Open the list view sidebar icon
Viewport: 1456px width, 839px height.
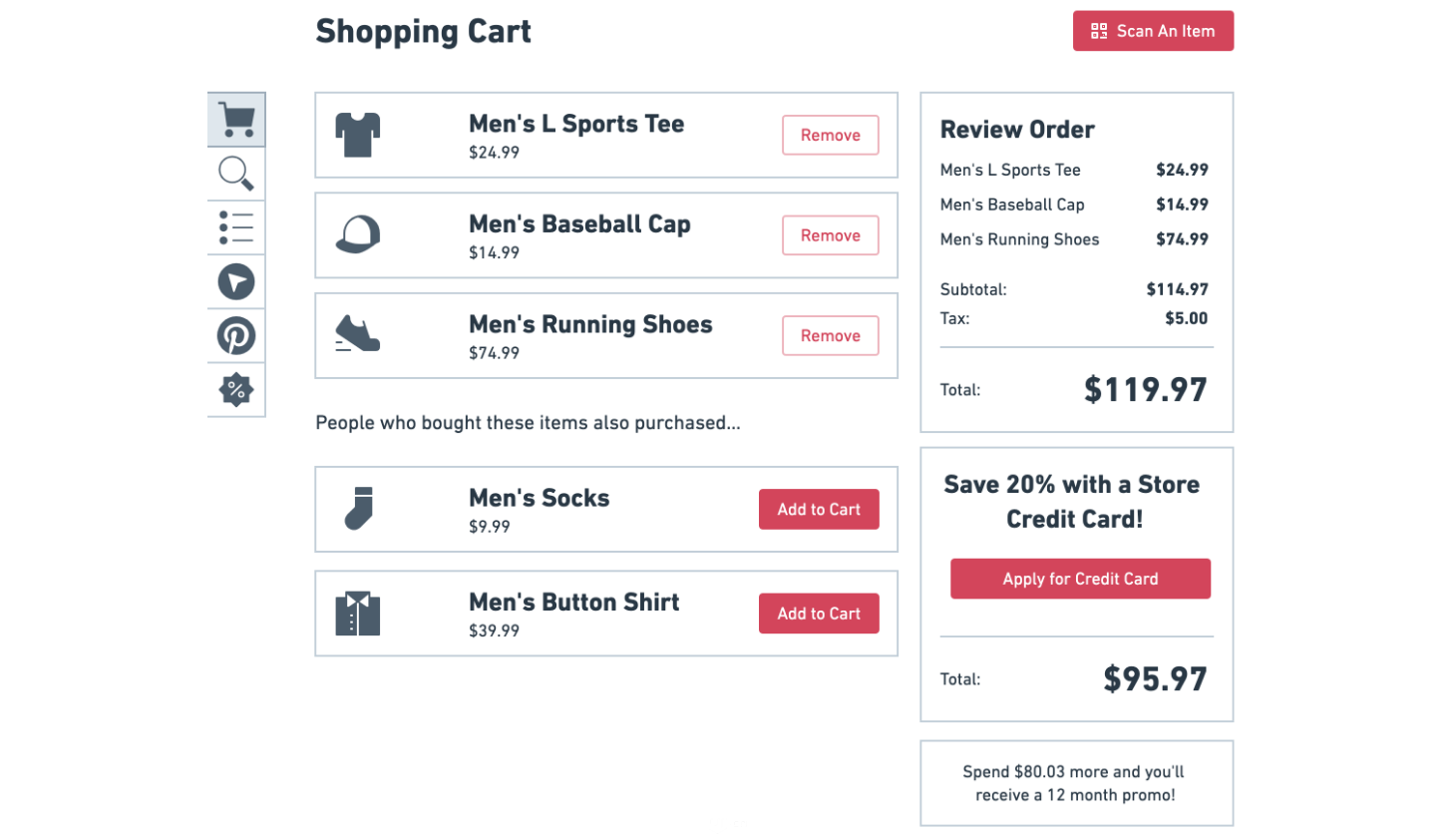[x=236, y=227]
